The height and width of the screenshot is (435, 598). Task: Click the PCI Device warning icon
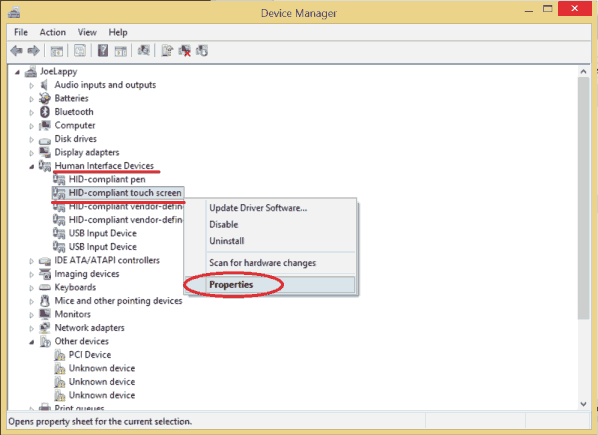(x=59, y=355)
